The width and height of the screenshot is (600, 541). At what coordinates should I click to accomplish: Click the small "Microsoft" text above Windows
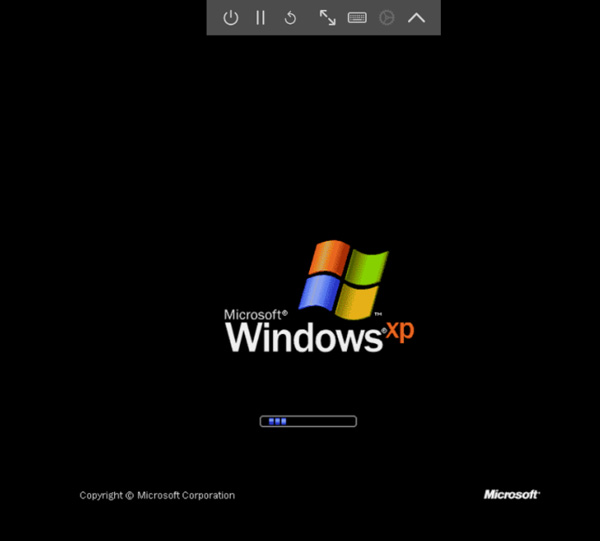point(256,314)
